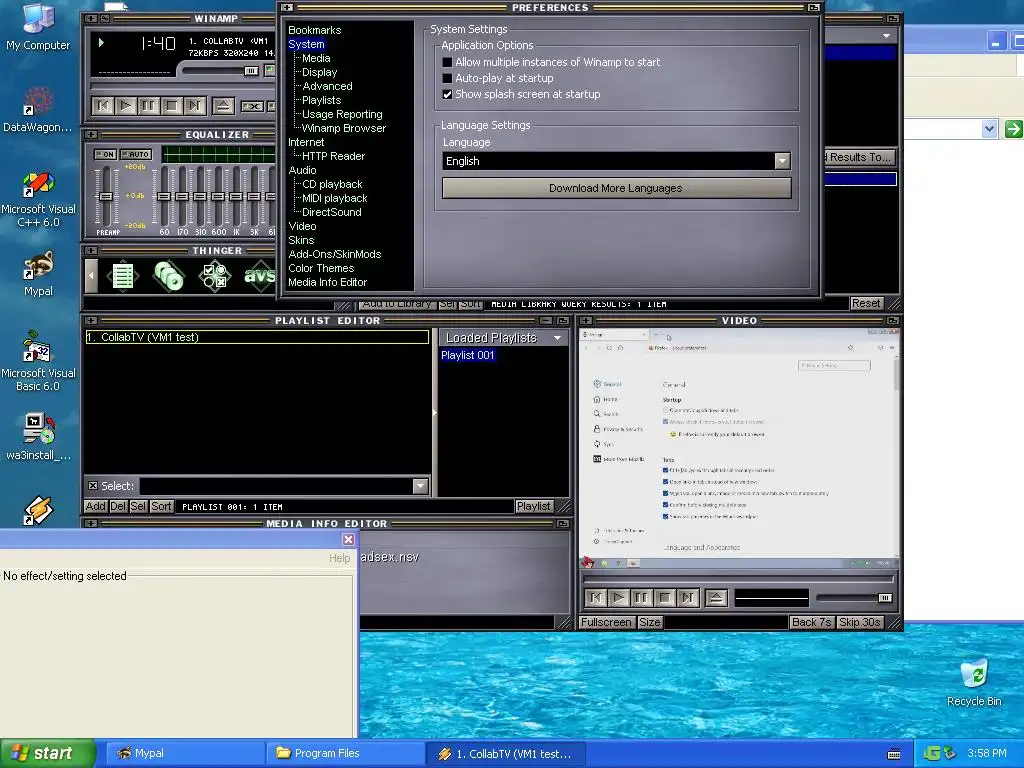Click Eject button in Winamp main window
Viewport: 1024px width, 768px height.
[223, 106]
